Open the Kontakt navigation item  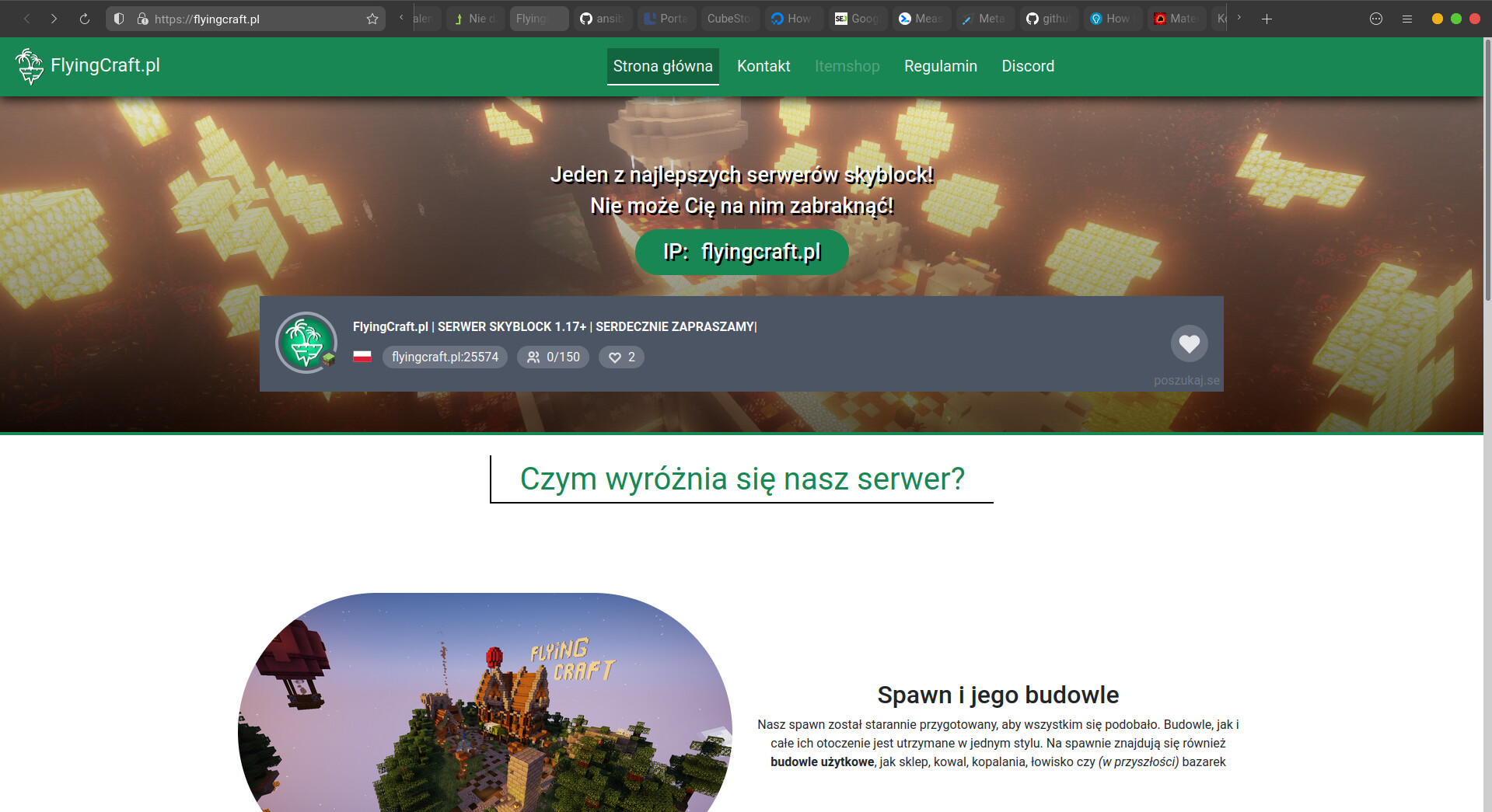pyautogui.click(x=763, y=66)
